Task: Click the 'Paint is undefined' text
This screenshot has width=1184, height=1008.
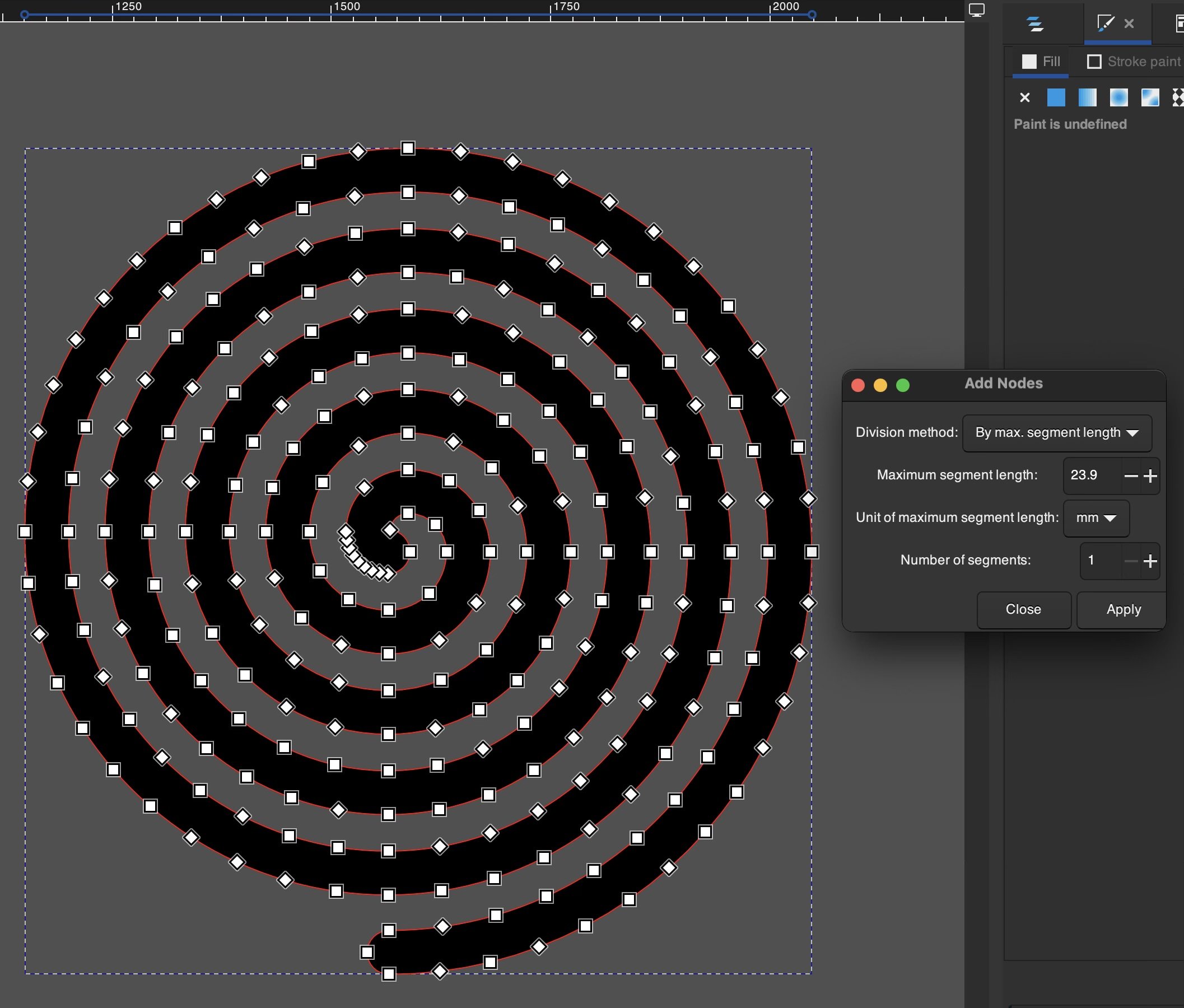Action: [x=1070, y=124]
